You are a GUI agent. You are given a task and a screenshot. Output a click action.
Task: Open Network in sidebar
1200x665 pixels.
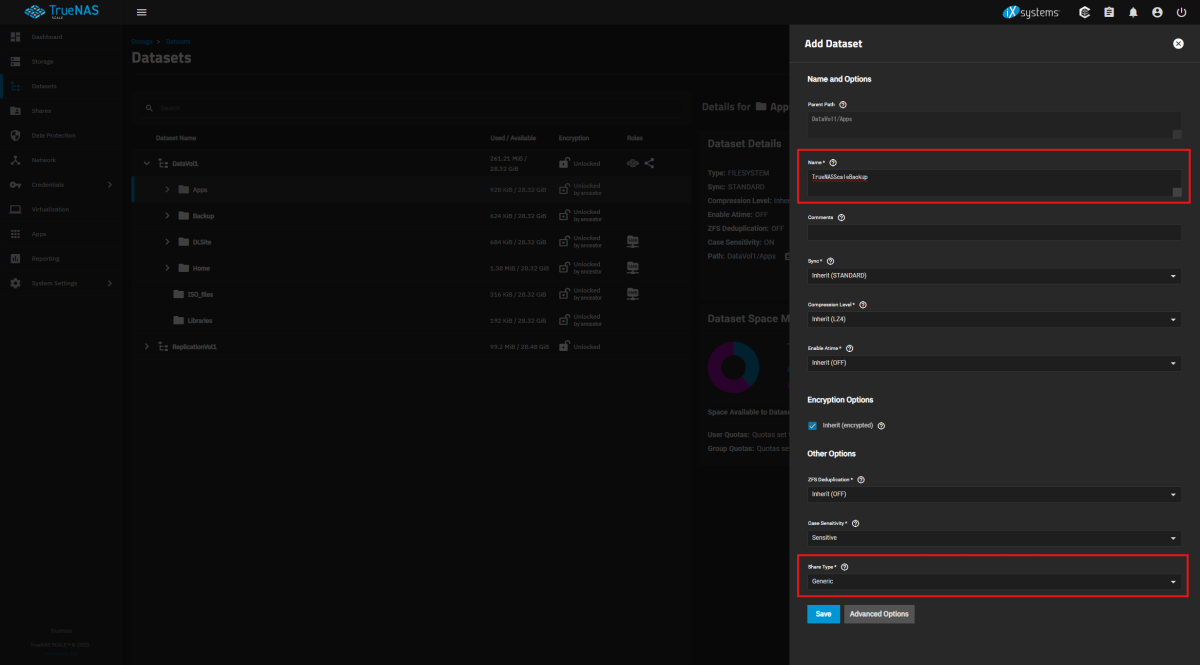(61, 160)
